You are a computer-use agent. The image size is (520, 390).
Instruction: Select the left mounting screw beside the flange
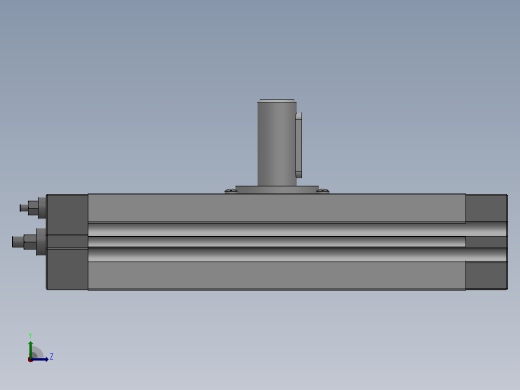231,191
